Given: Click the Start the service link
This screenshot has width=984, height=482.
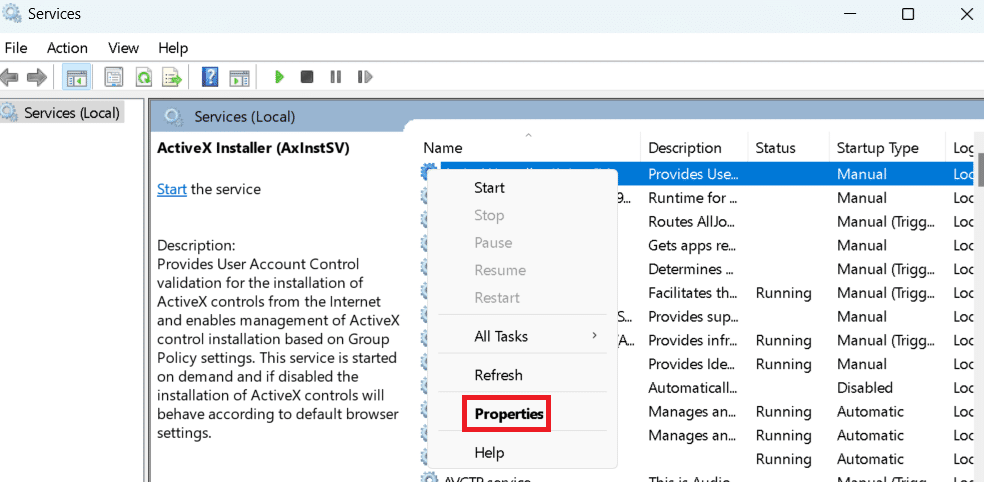Looking at the screenshot, I should point(171,189).
